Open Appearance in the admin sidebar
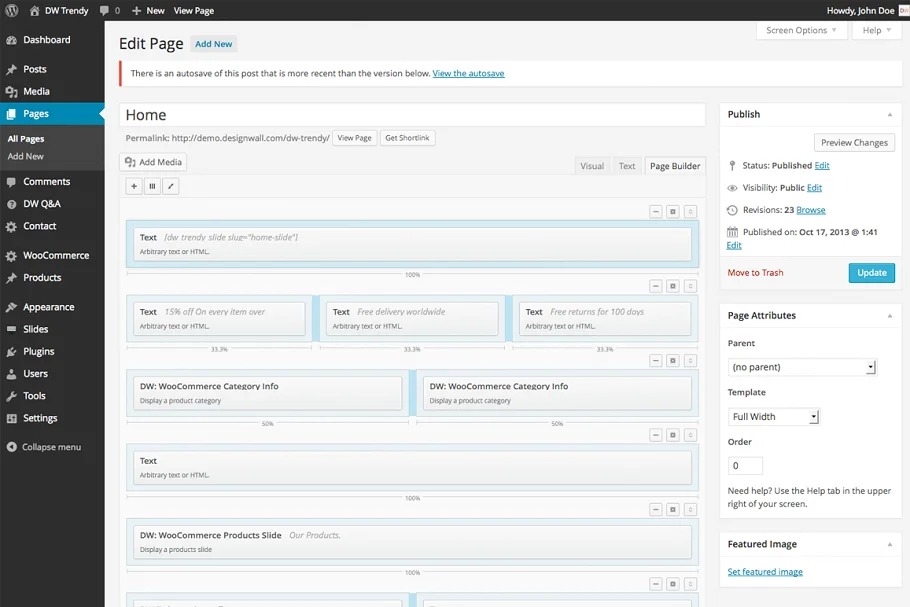This screenshot has height=607, width=910. coord(48,308)
